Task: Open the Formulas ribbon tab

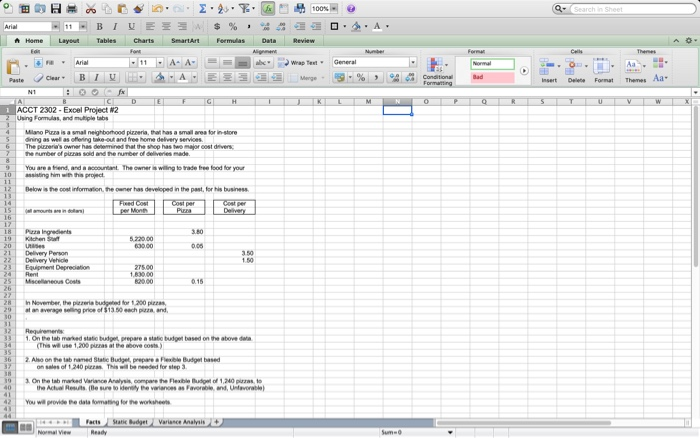Action: coord(230,41)
